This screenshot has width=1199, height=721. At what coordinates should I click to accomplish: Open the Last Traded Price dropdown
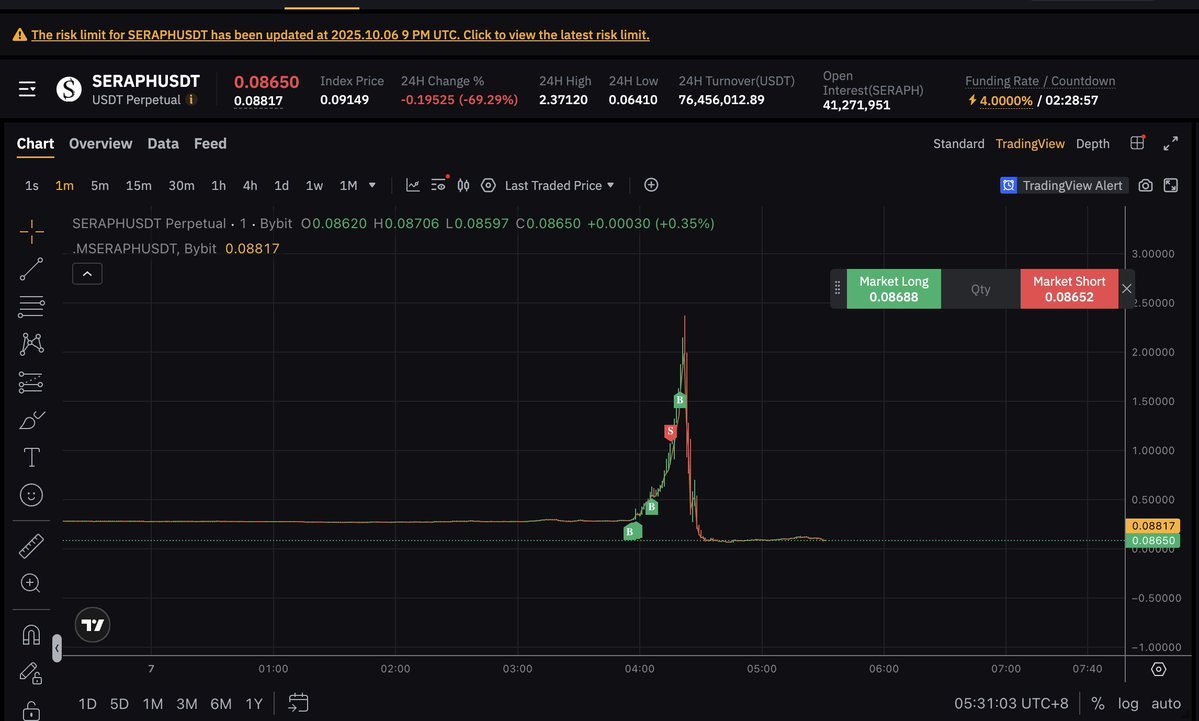click(x=559, y=185)
